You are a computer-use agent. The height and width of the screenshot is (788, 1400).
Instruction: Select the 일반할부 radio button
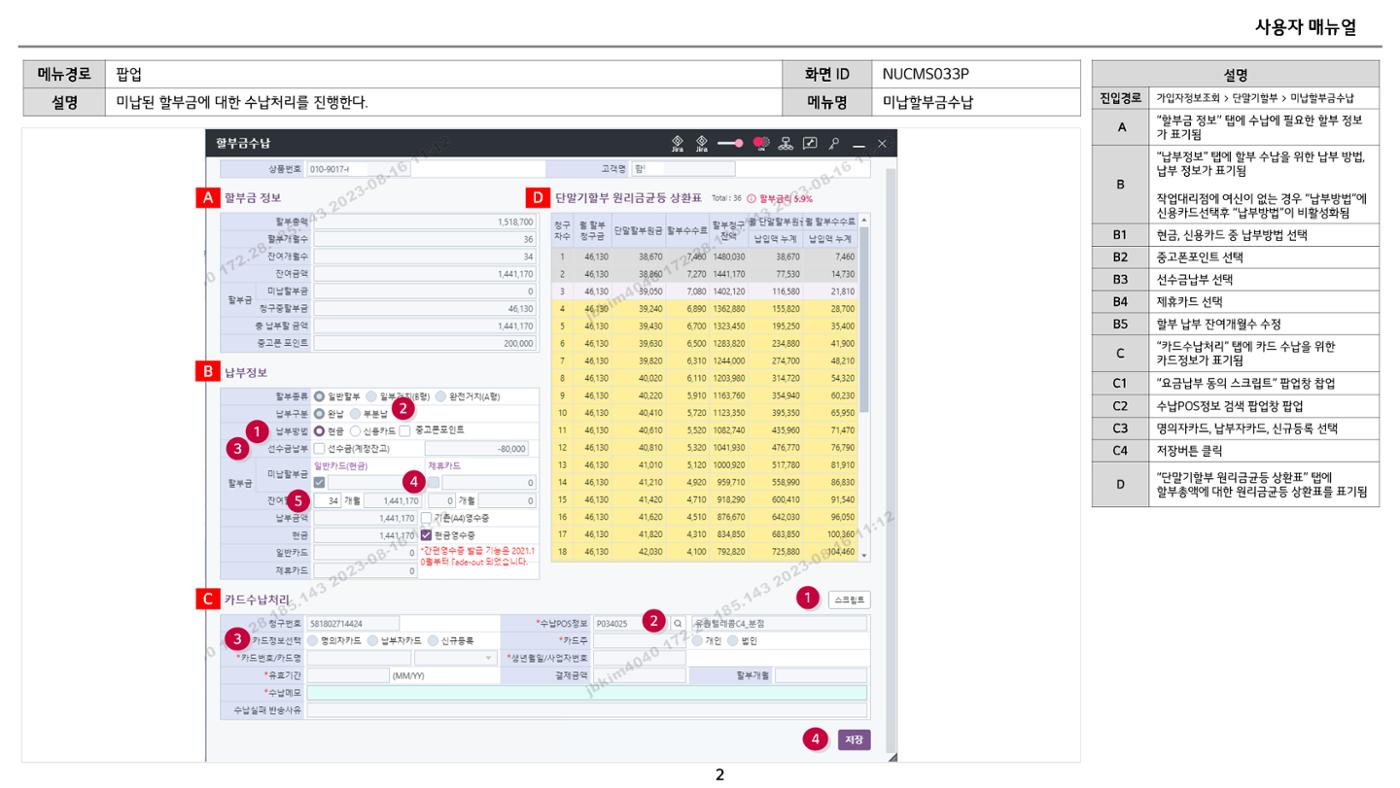[320, 396]
